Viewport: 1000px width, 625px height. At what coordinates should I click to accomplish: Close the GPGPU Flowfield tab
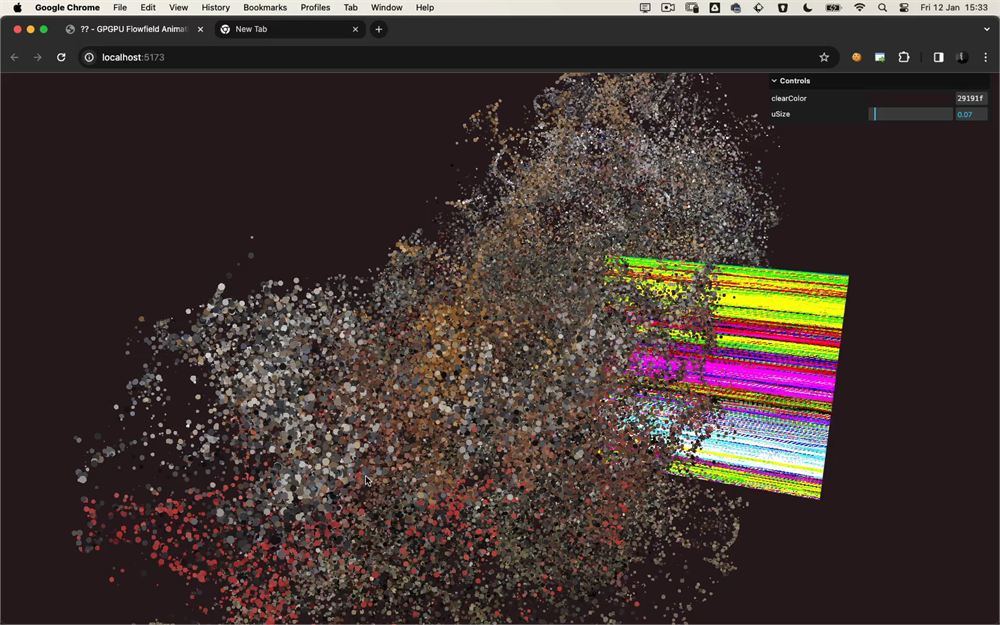pyautogui.click(x=200, y=29)
